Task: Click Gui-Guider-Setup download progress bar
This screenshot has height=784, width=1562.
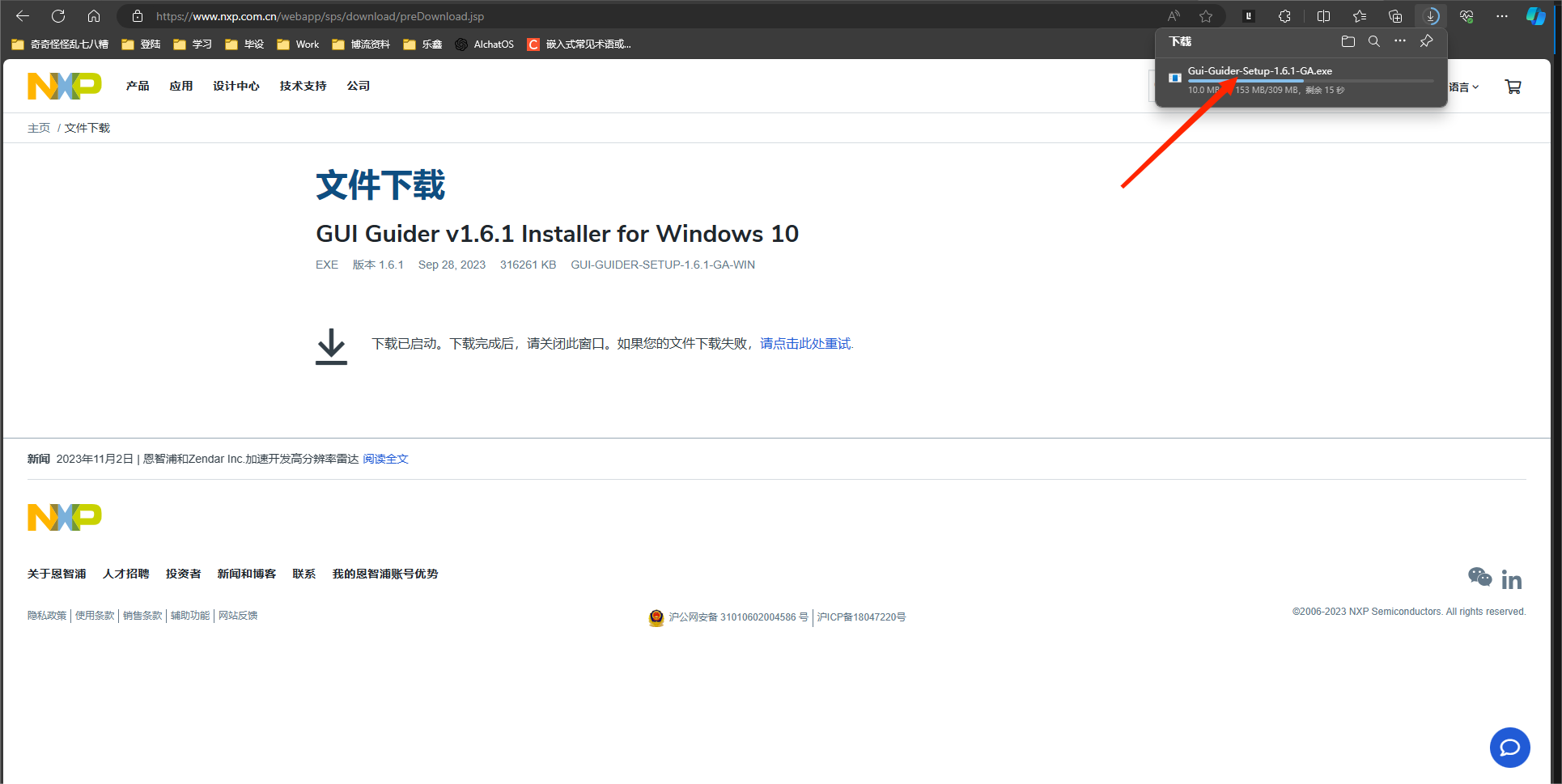Action: [x=1310, y=81]
